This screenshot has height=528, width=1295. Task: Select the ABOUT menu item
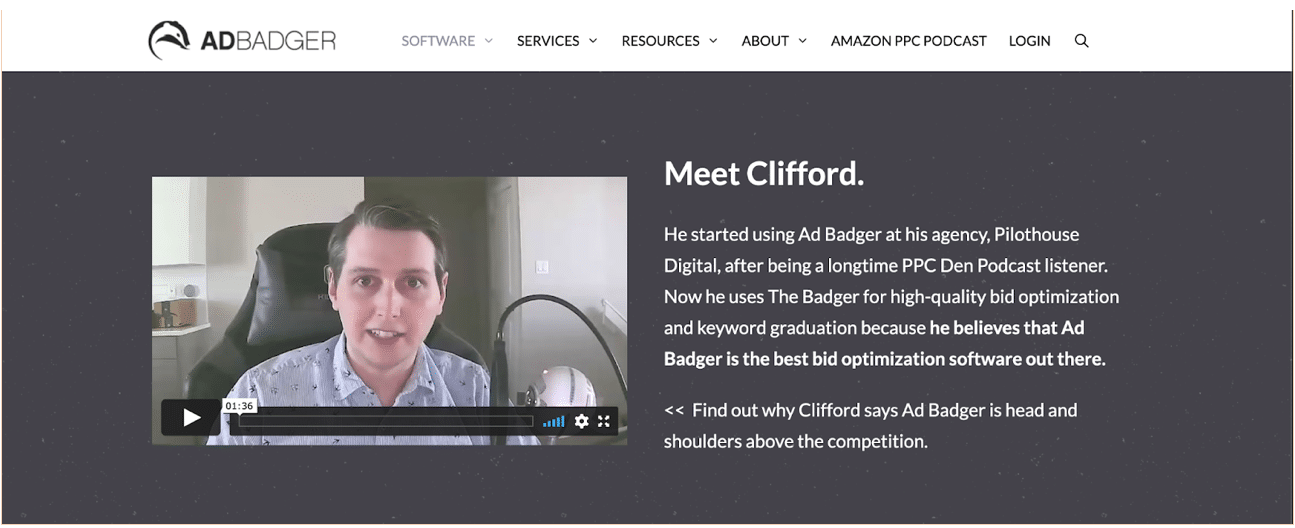(765, 41)
